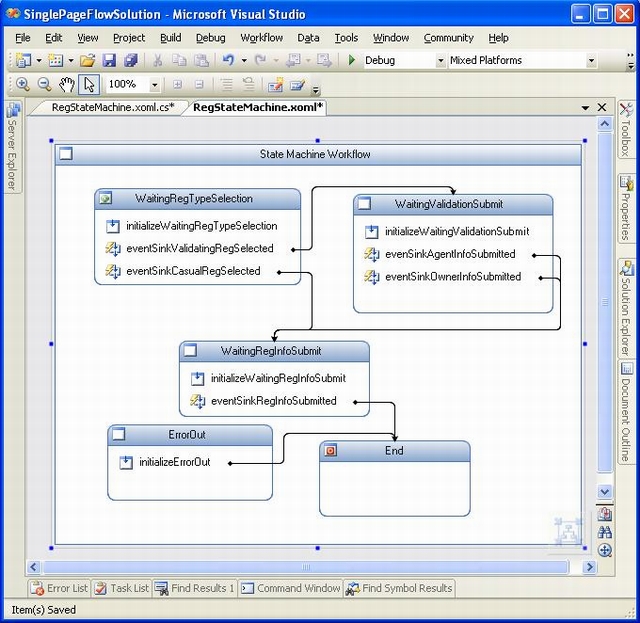
Task: Click the print preview page icon above binoculars
Action: tap(605, 514)
